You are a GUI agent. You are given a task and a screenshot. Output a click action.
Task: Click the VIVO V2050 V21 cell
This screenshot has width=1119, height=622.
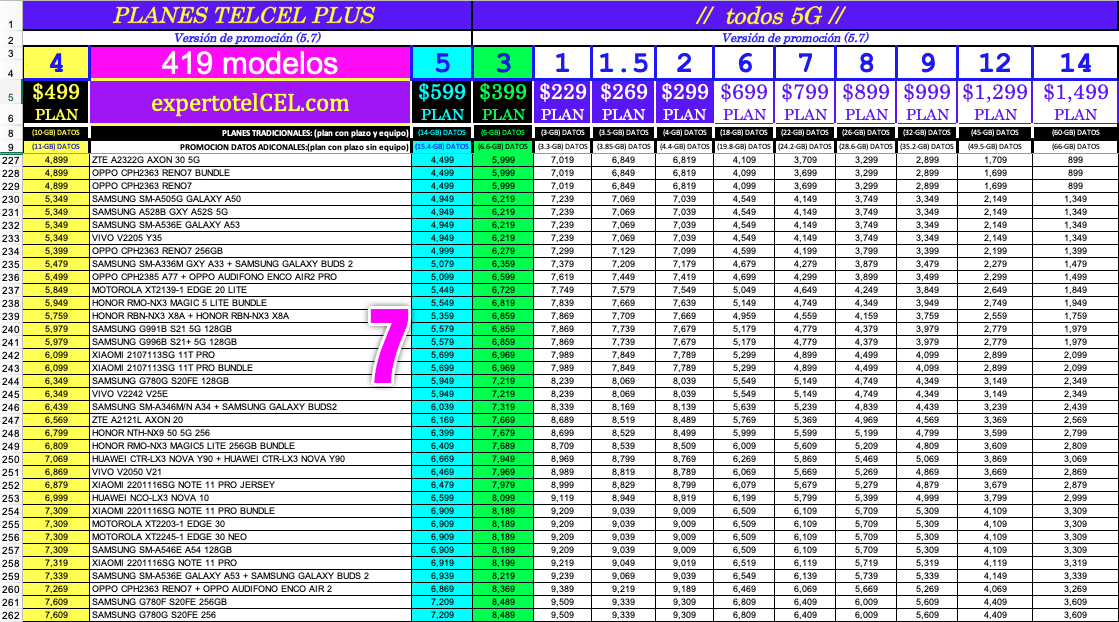click(250, 471)
